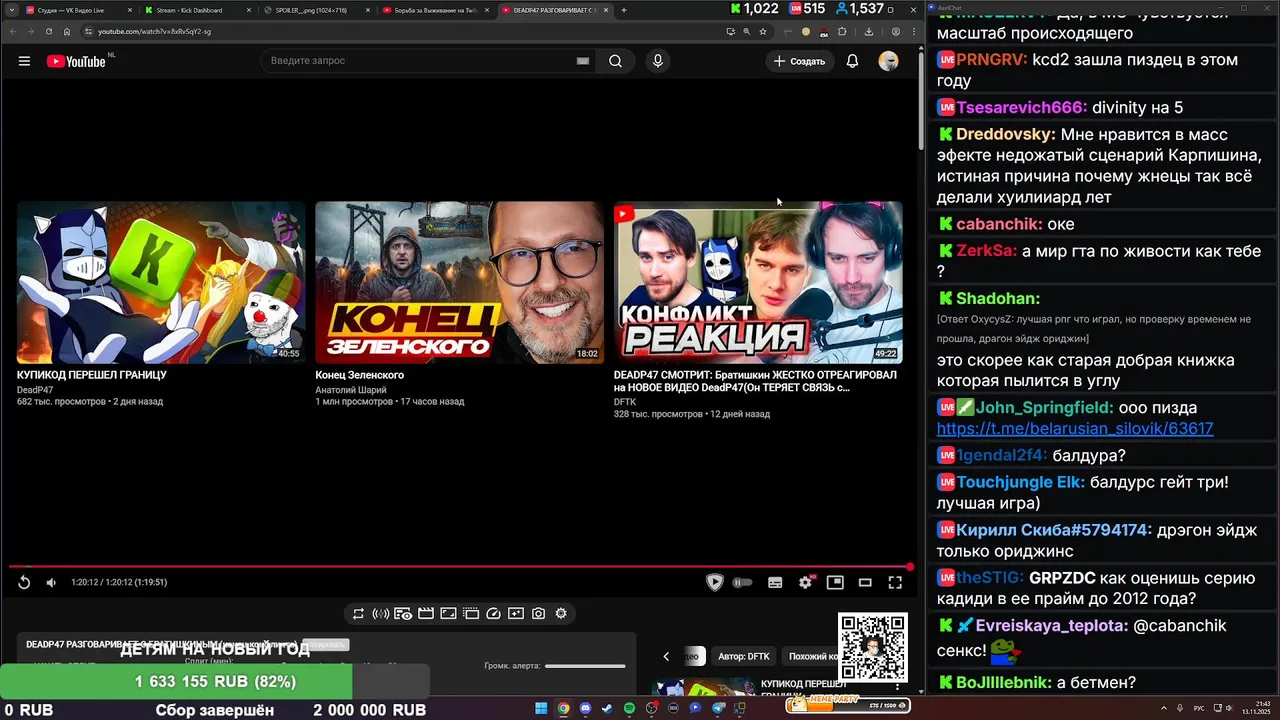Open the Конец Зеленского video thumbnail
1280x720 pixels.
coord(459,282)
